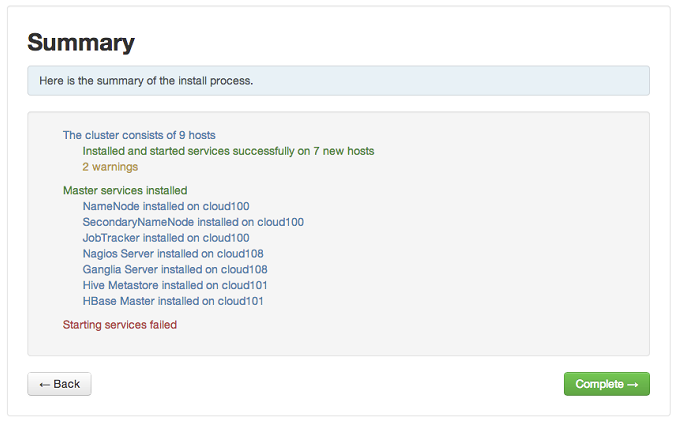Select the successful services on 7 hosts line
This screenshot has height=428, width=698.
tap(228, 151)
